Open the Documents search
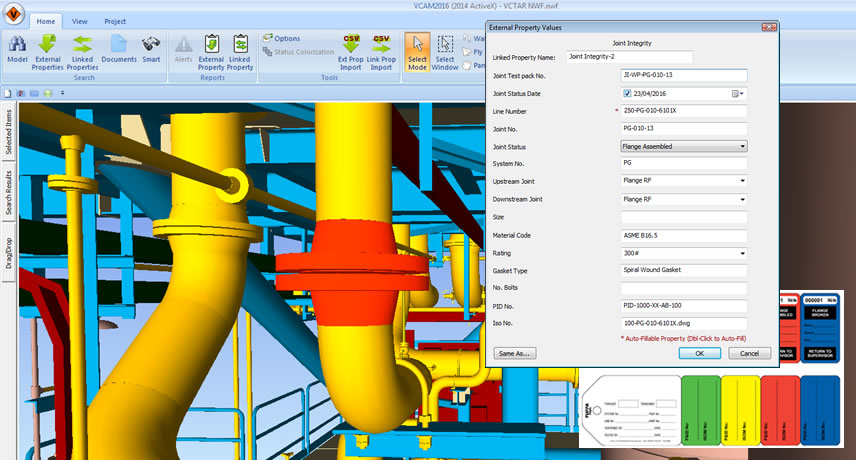This screenshot has width=856, height=460. coord(119,48)
